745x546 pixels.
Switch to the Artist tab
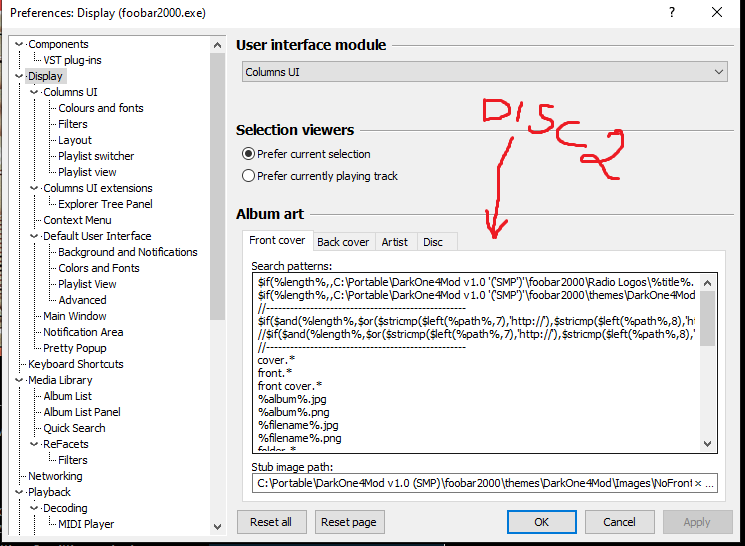click(x=395, y=242)
